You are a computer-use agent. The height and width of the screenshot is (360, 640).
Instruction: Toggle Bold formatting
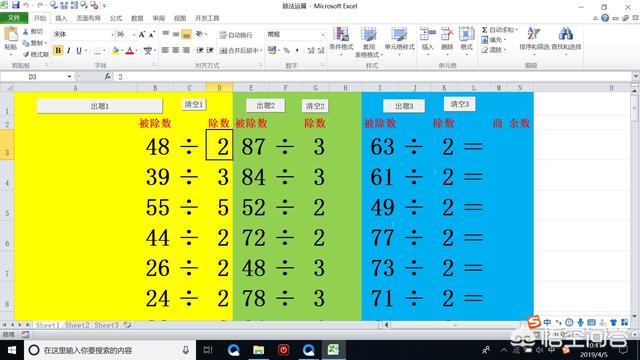tap(58, 50)
